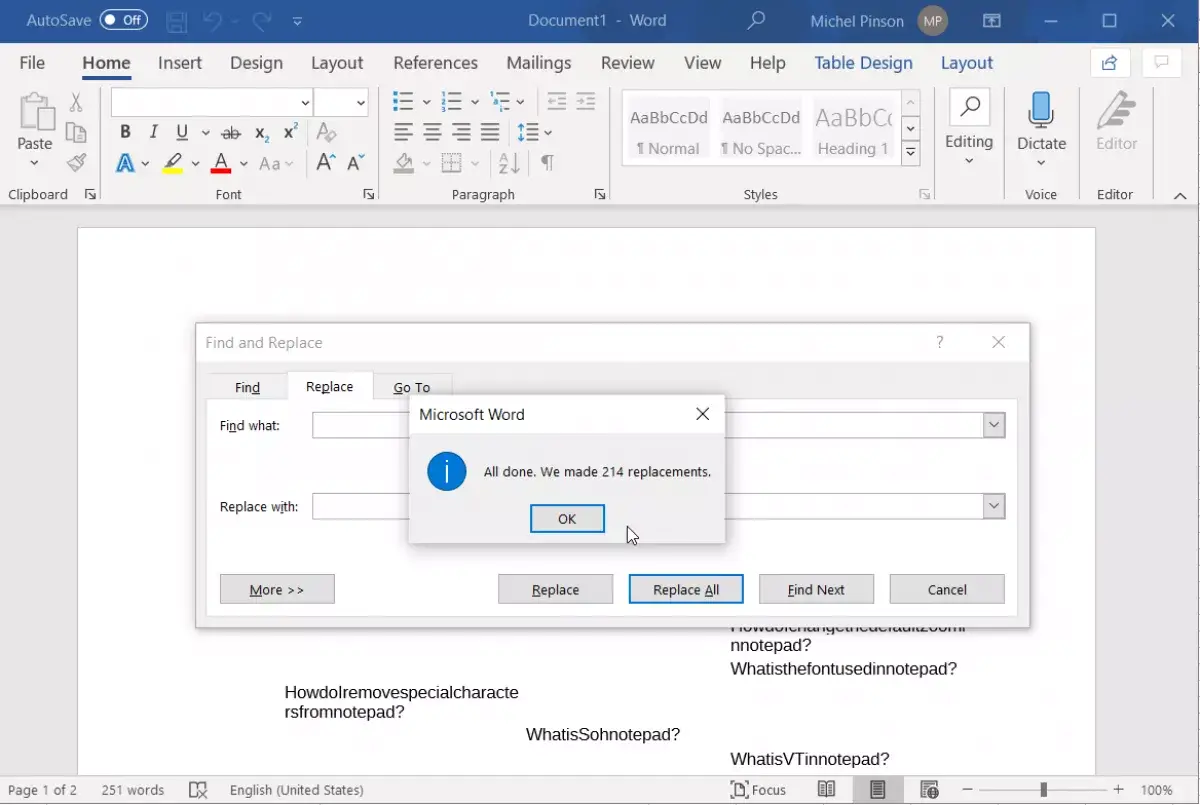Screen dimensions: 1200x805
Task: Toggle Italic formatting
Action: (x=153, y=132)
